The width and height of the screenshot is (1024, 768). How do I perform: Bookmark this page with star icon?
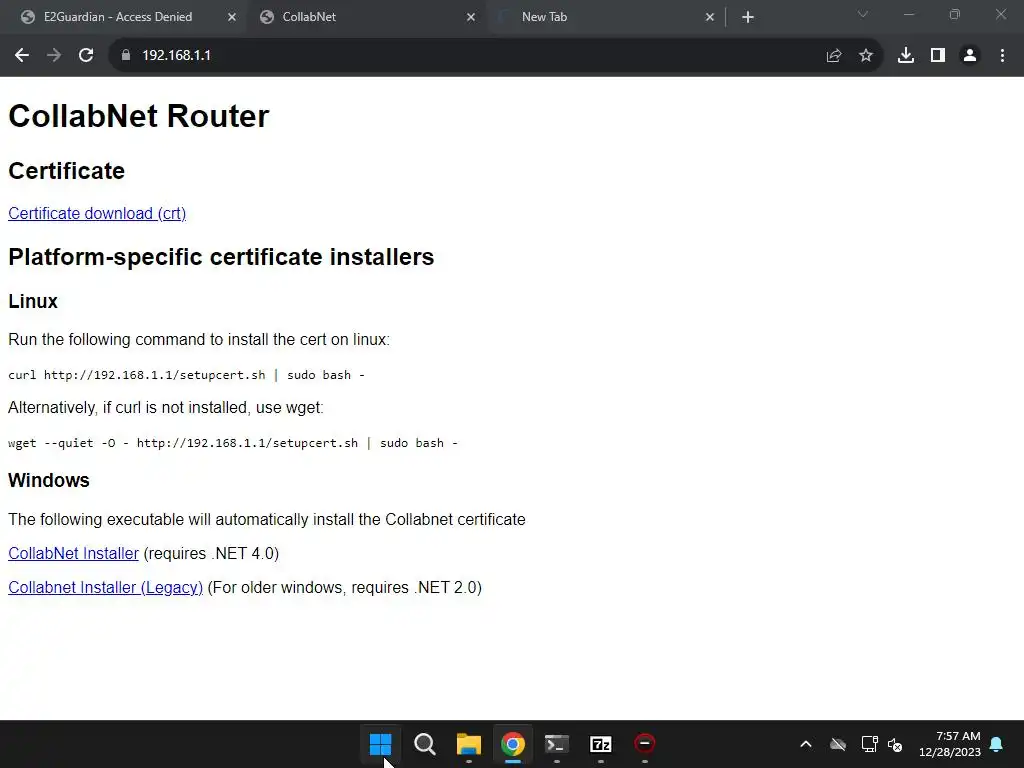(x=866, y=56)
